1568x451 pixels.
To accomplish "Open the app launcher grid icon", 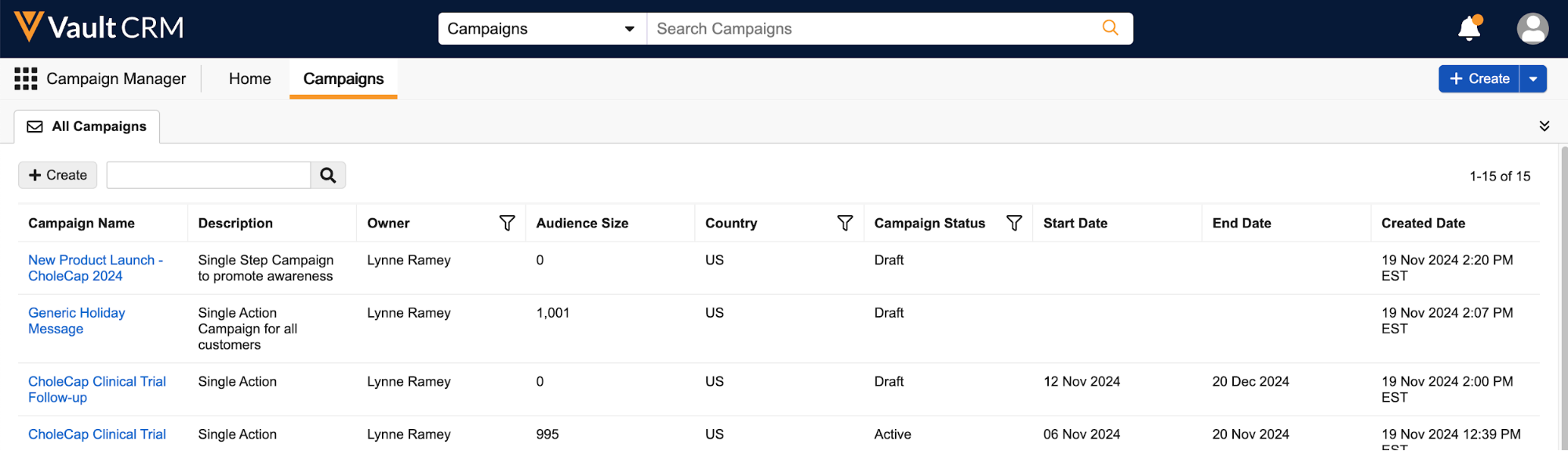I will click(x=26, y=78).
